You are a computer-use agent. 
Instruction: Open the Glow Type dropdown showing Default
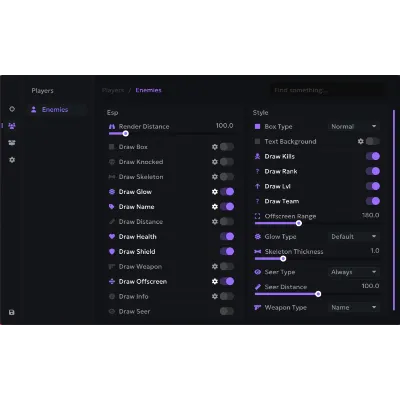(x=354, y=236)
